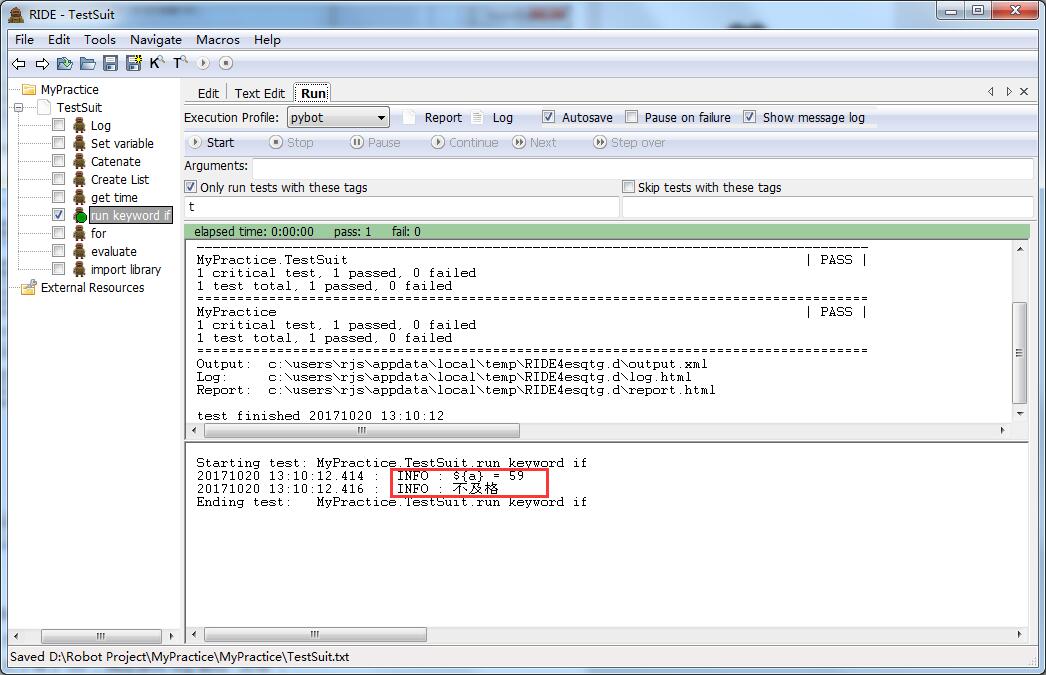Screen dimensions: 1046x675
Task: Enable the Pause on failure checkbox
Action: [x=630, y=117]
